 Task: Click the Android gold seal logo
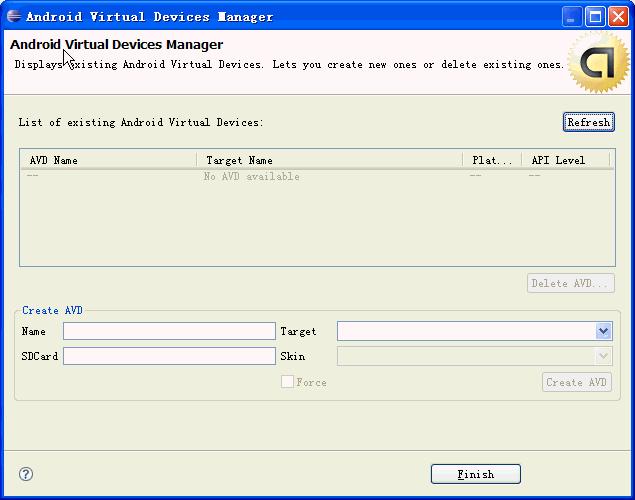(x=599, y=62)
